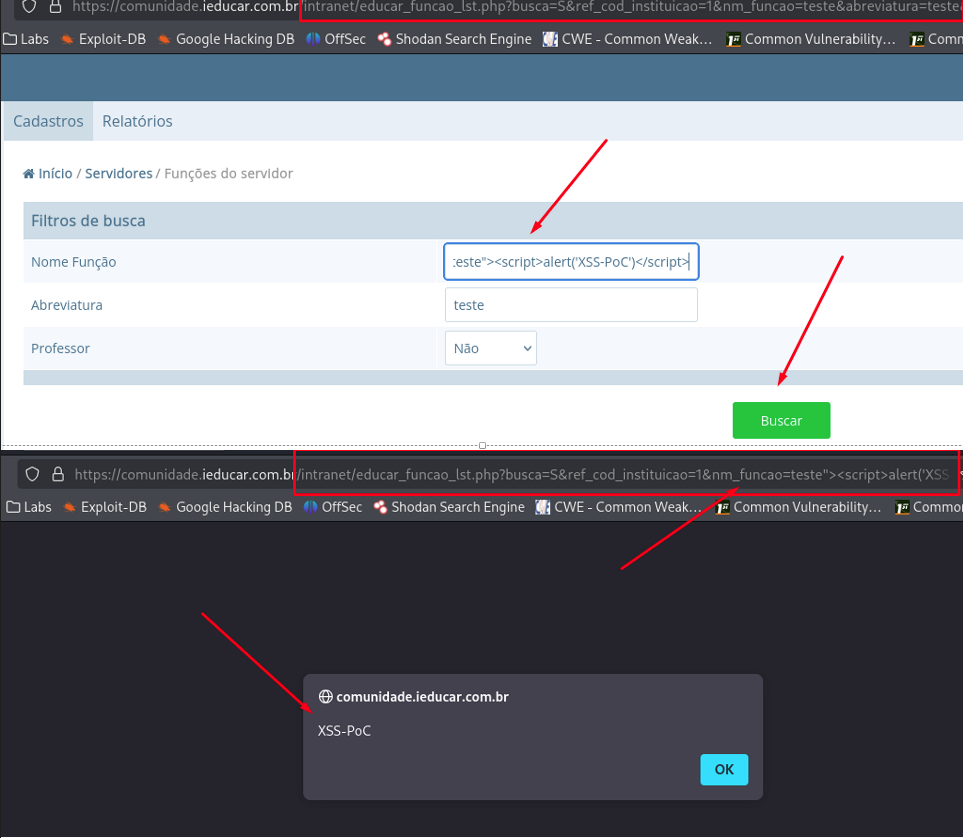Switch to the Cadastros tab
Image resolution: width=963 pixels, height=838 pixels.
(49, 121)
